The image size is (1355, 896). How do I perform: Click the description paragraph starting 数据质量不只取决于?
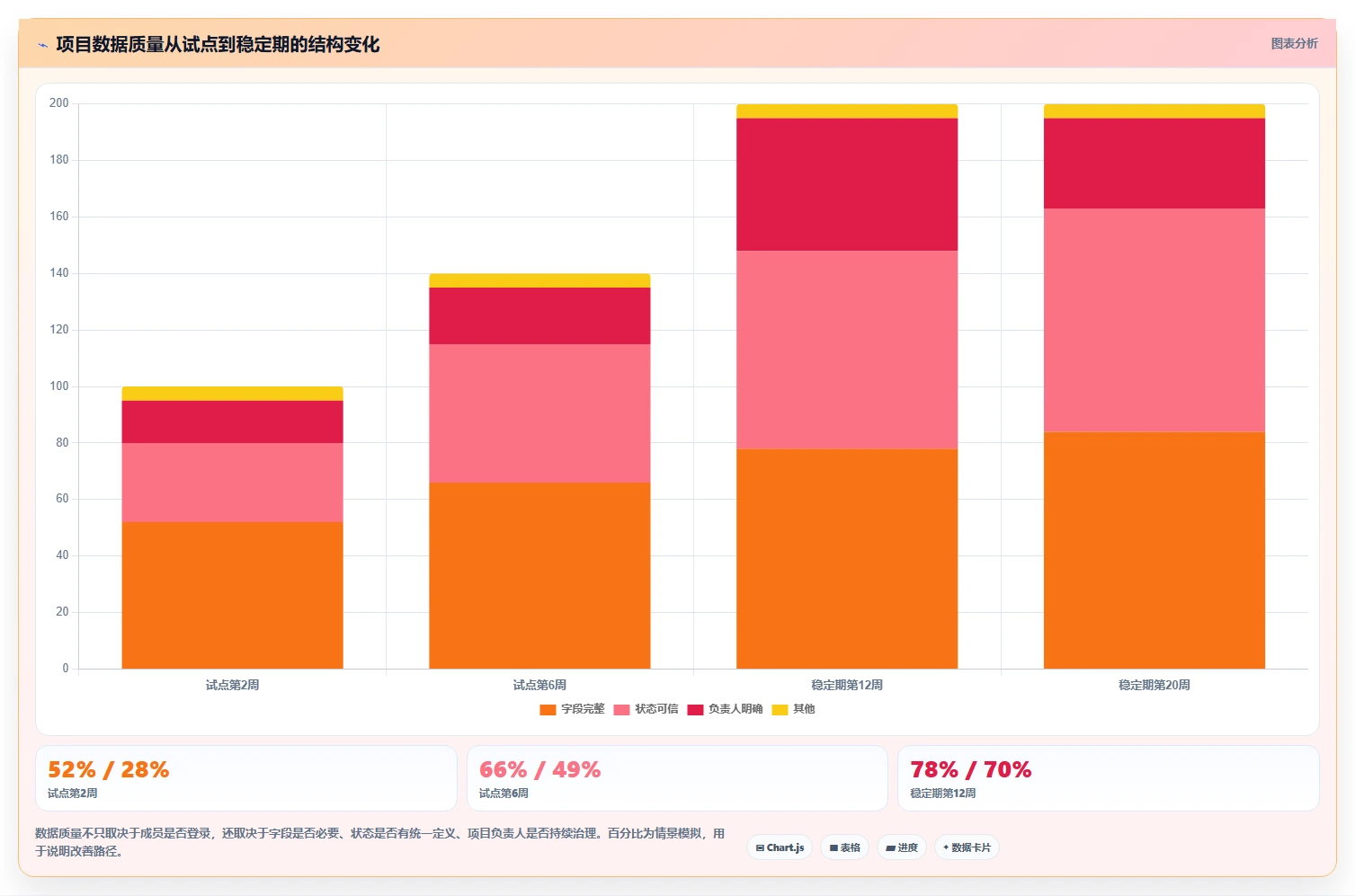pyautogui.click(x=380, y=842)
